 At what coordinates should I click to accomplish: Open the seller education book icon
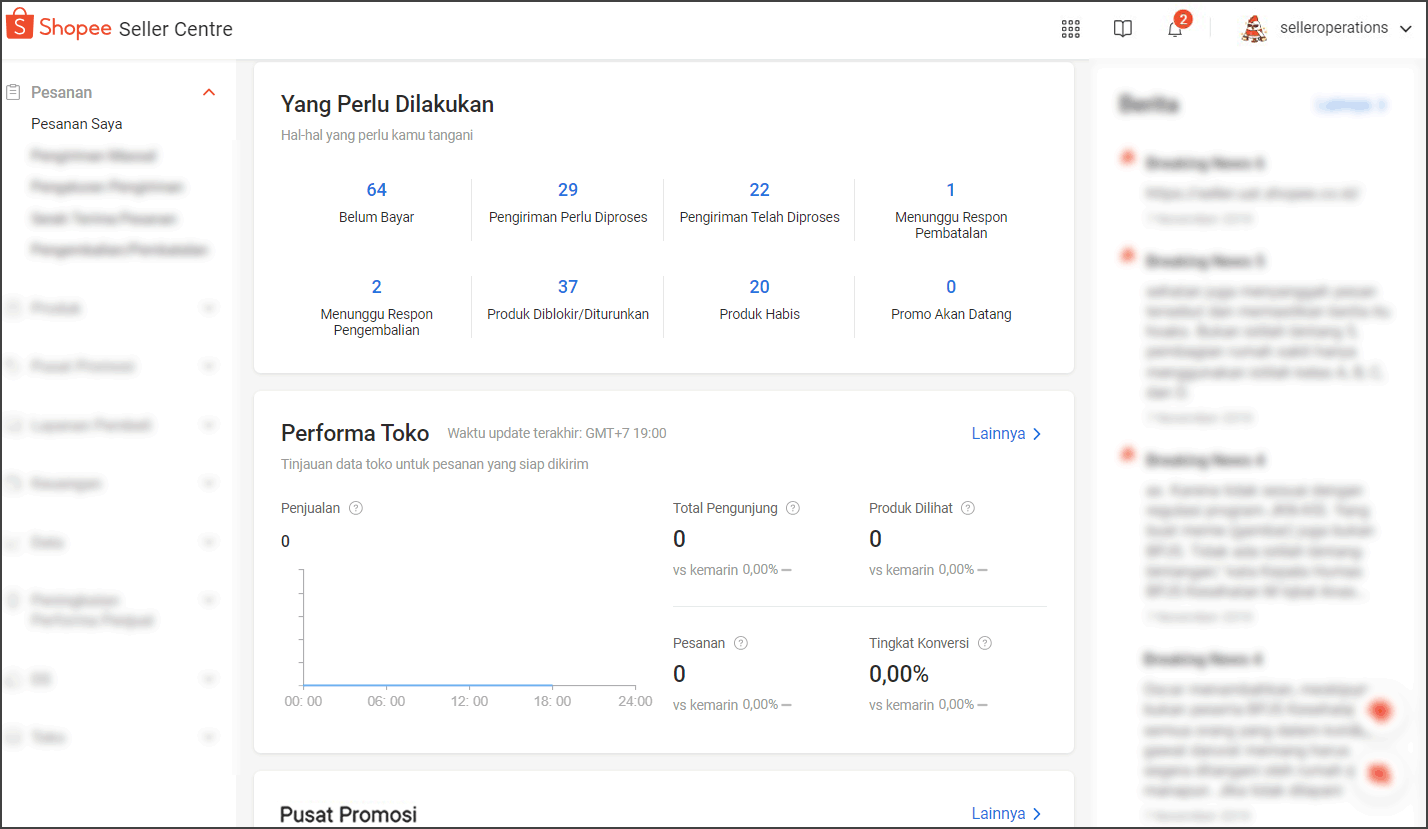pos(1123,29)
